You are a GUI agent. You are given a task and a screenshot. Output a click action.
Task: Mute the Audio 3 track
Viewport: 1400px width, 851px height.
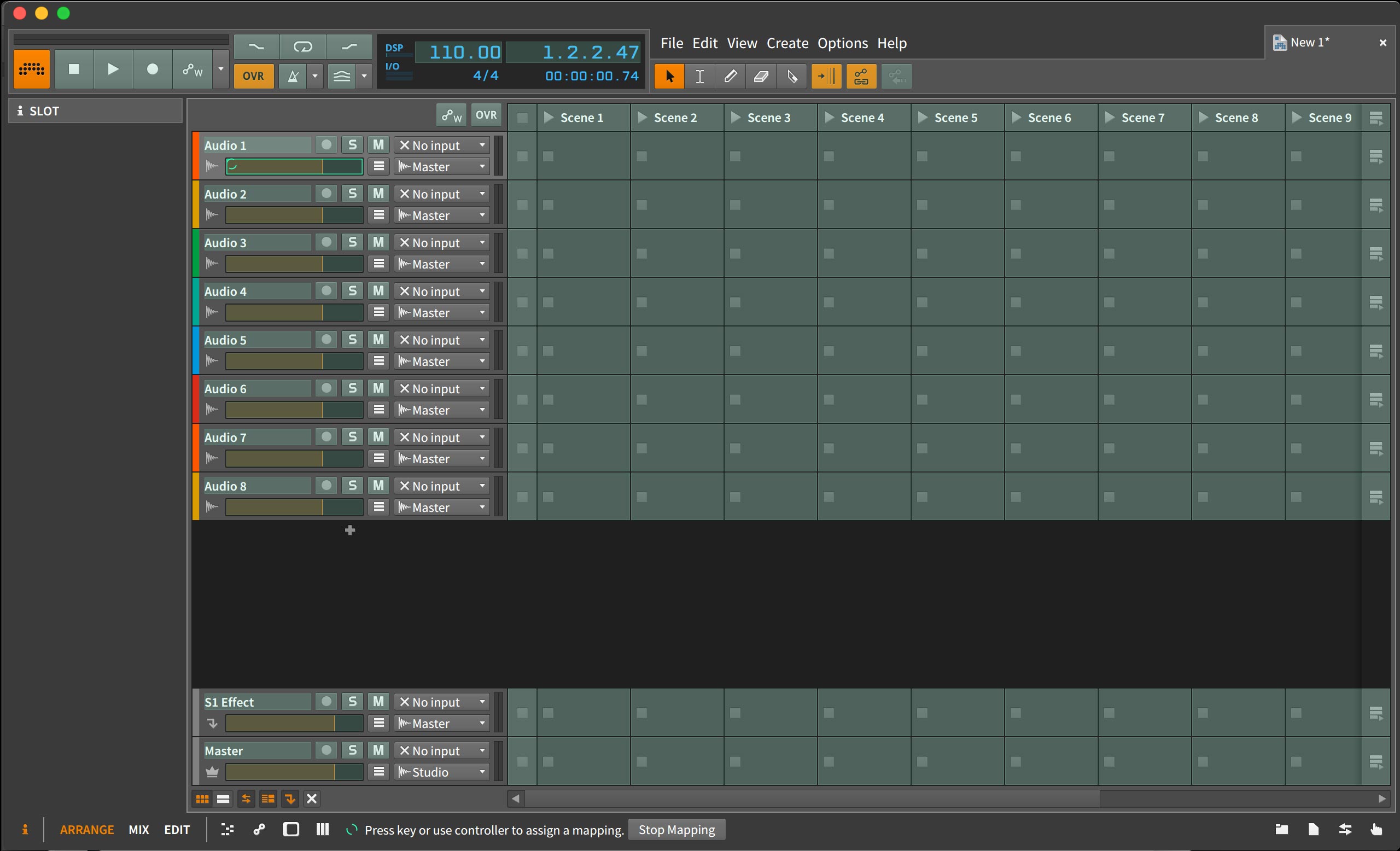click(378, 242)
